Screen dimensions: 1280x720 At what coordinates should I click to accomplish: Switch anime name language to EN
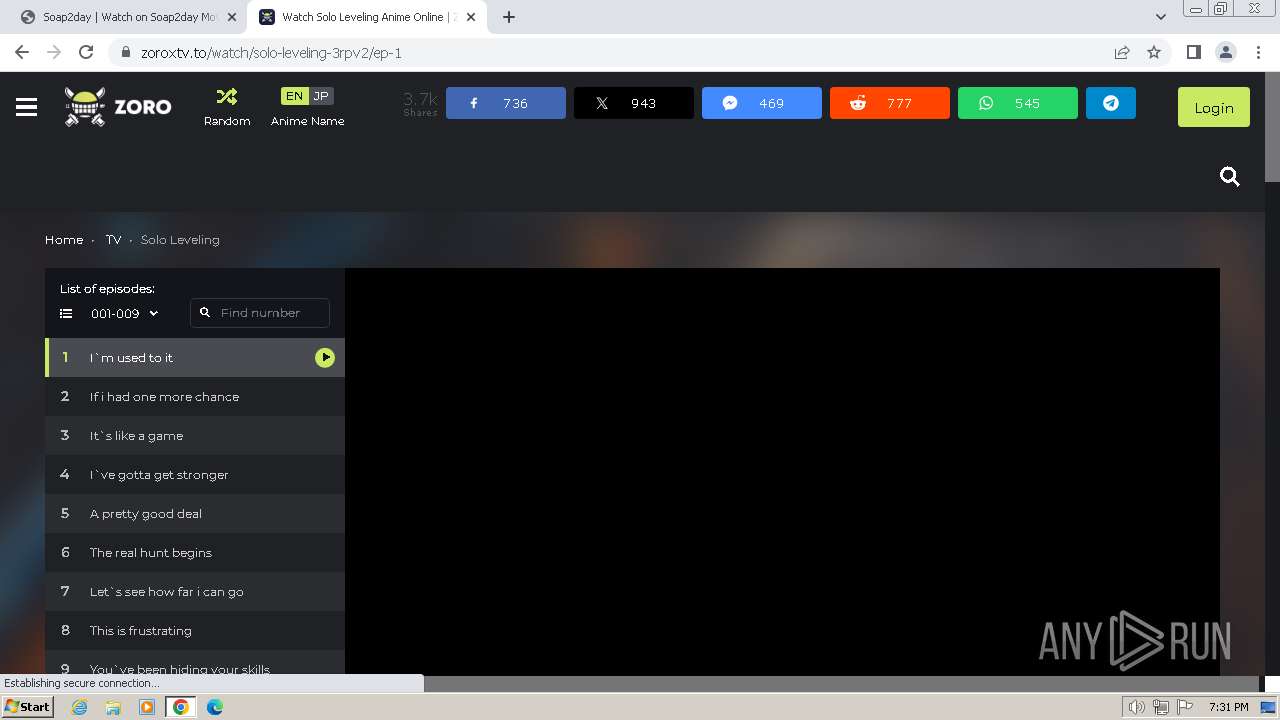294,96
